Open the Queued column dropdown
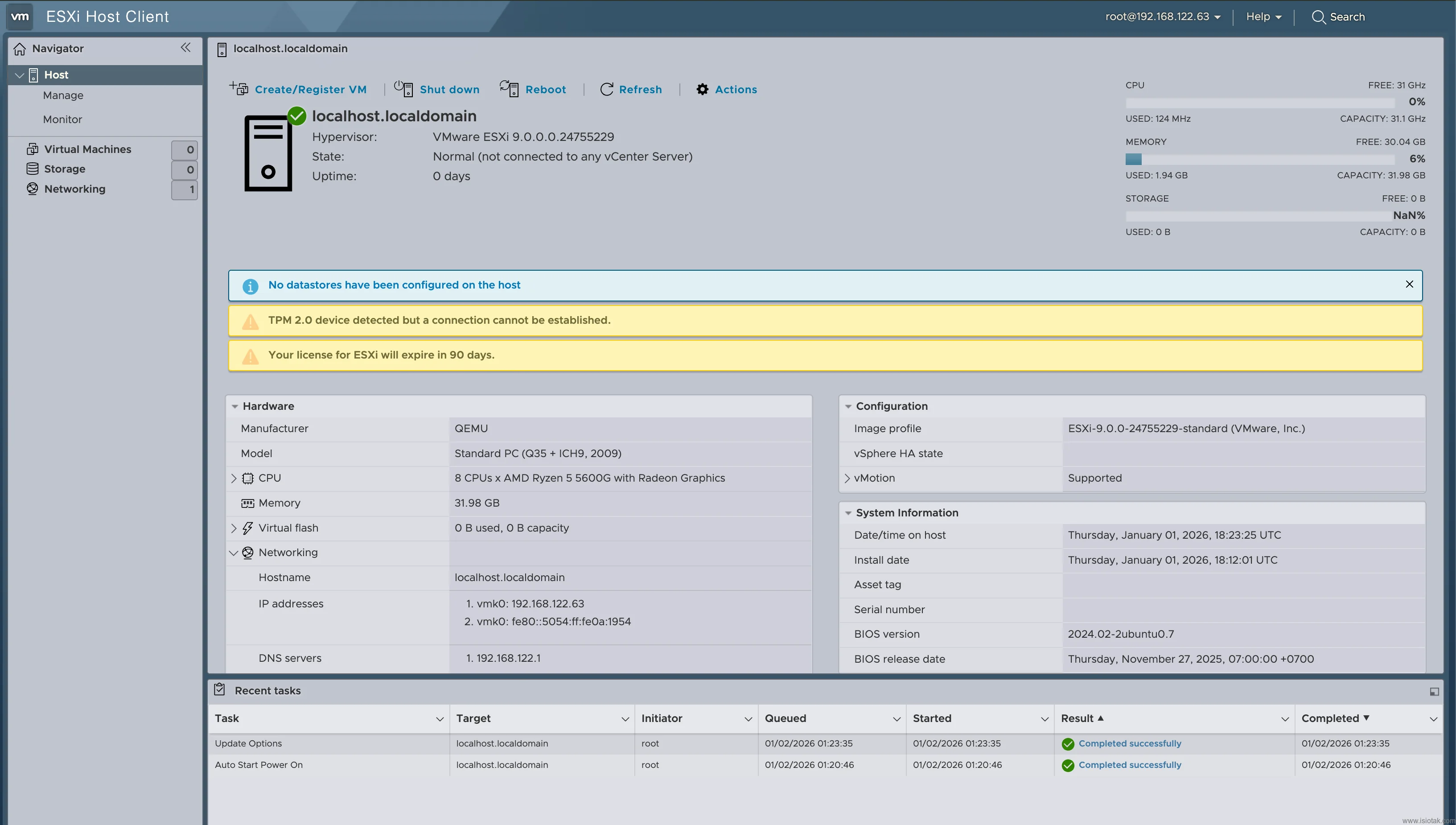 tap(896, 719)
